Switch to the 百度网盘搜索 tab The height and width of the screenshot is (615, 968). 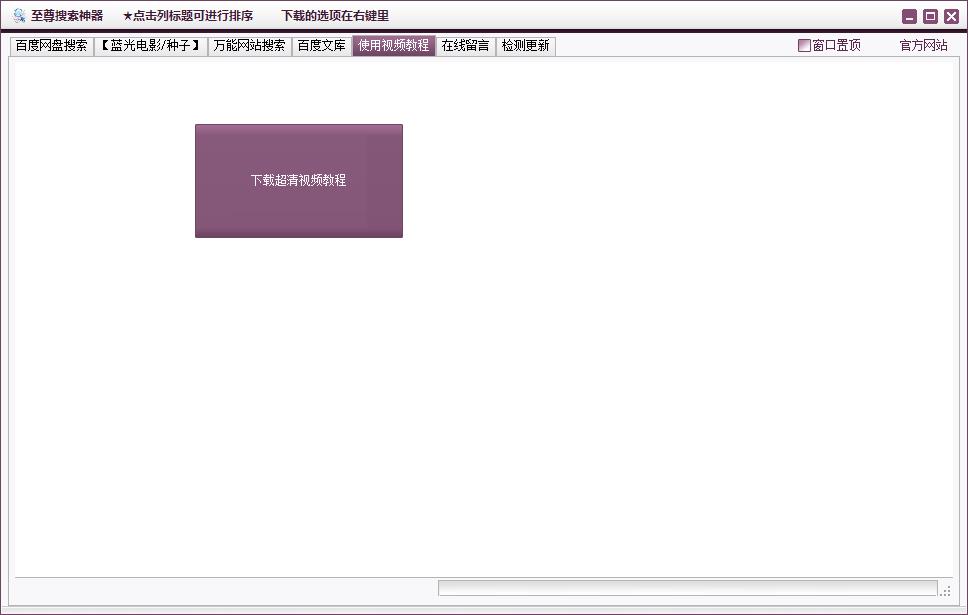tap(51, 45)
